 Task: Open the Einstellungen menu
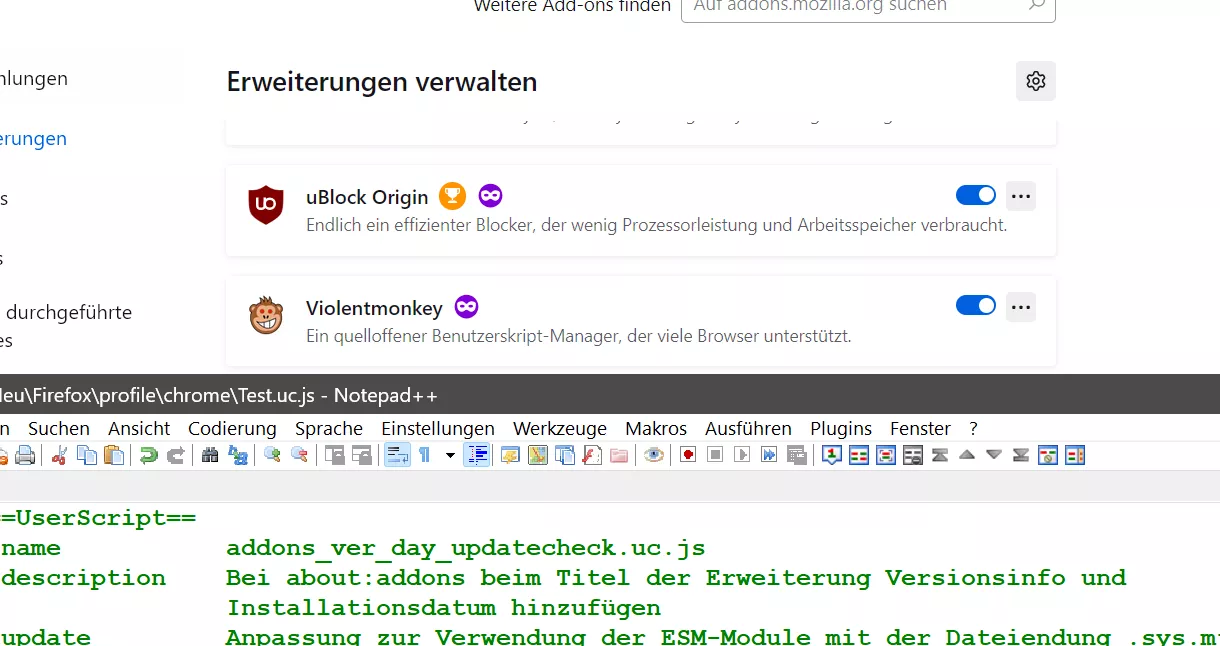click(438, 428)
